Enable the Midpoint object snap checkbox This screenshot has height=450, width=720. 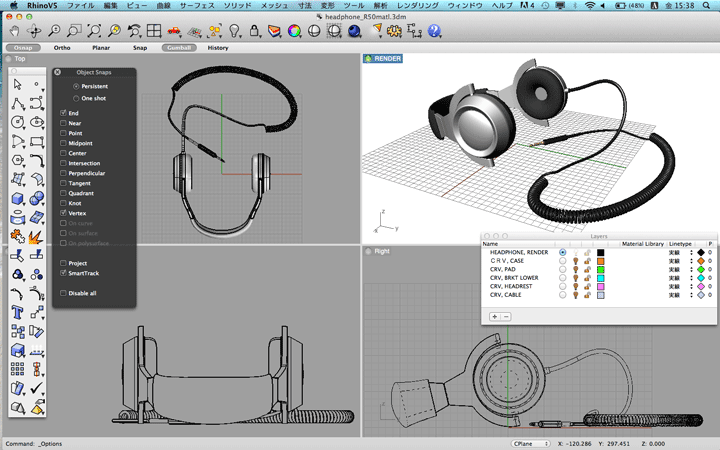click(63, 143)
